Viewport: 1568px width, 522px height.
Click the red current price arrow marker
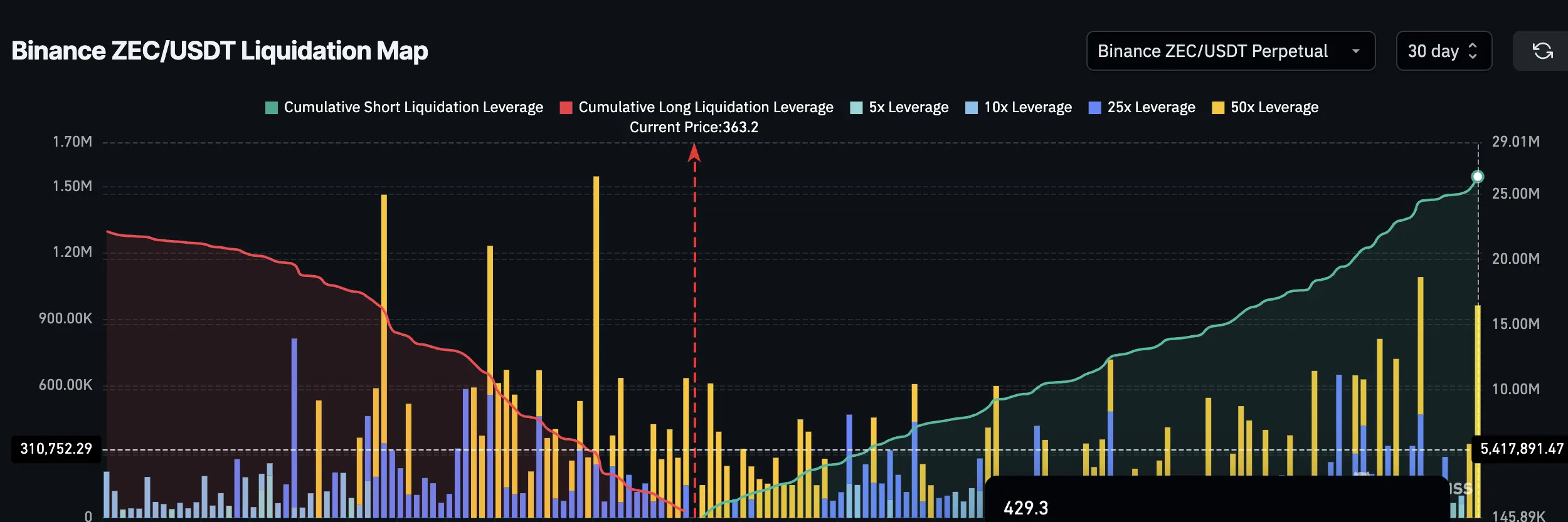(694, 152)
